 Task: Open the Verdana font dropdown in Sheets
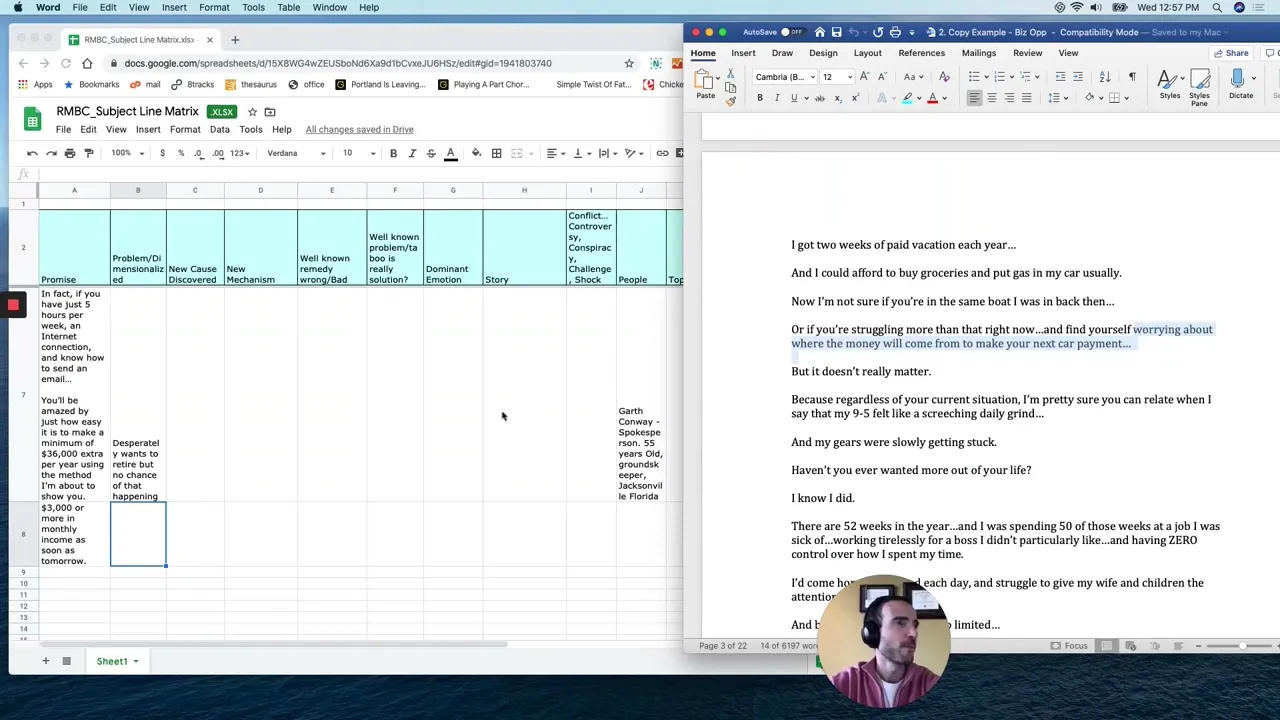(296, 153)
